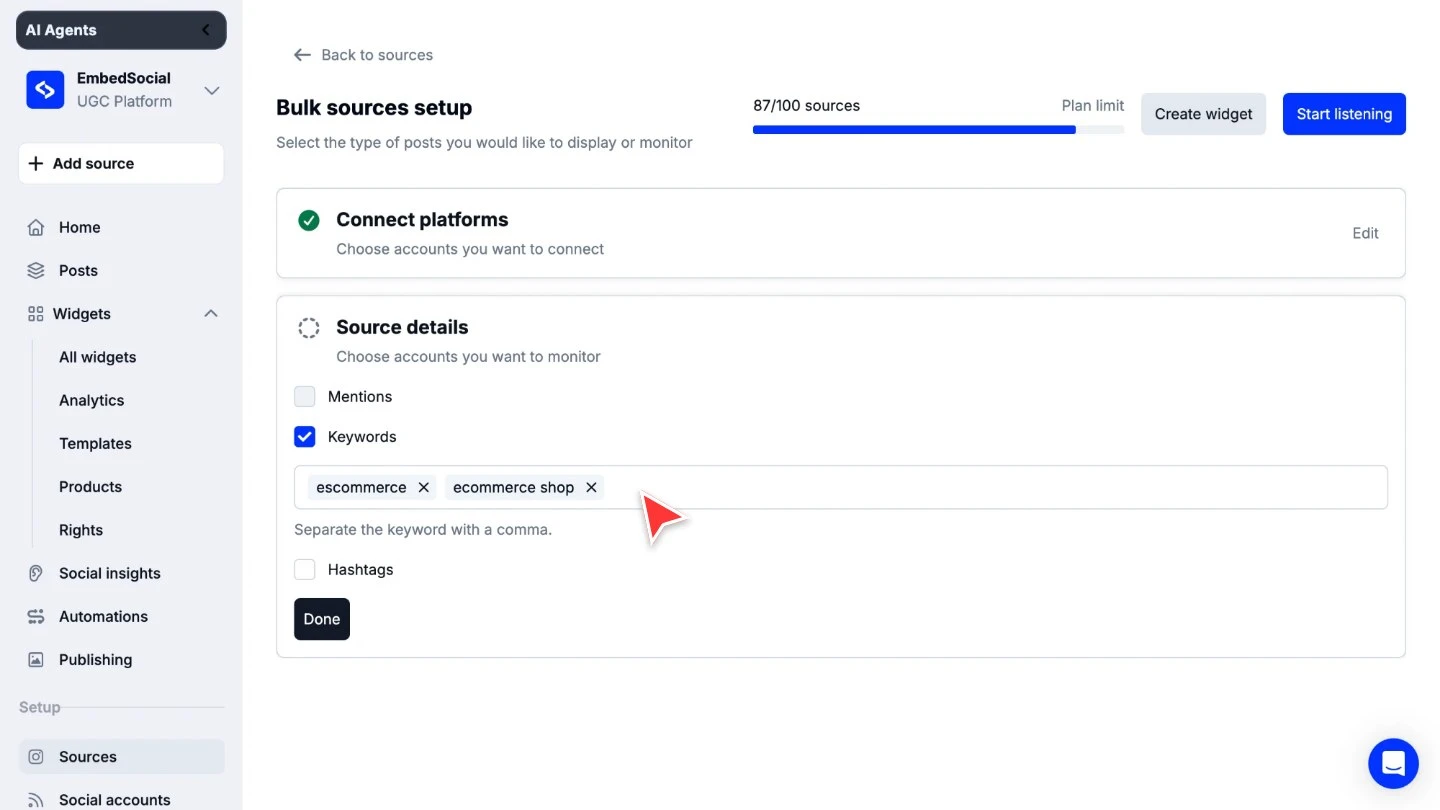Click the Plan limit label

tap(1093, 105)
